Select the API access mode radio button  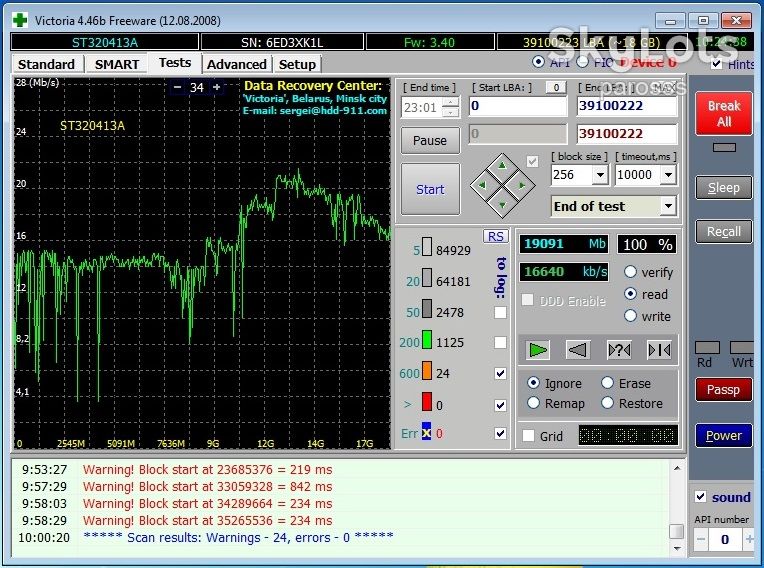tap(538, 62)
